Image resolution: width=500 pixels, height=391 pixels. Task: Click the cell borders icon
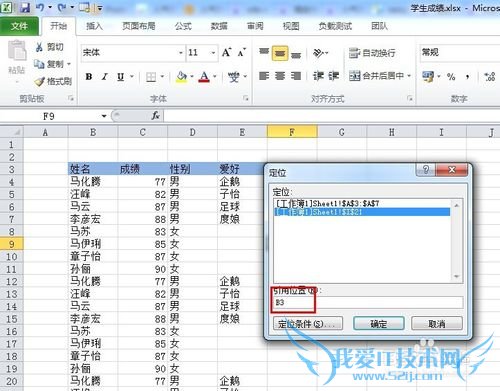(x=151, y=77)
